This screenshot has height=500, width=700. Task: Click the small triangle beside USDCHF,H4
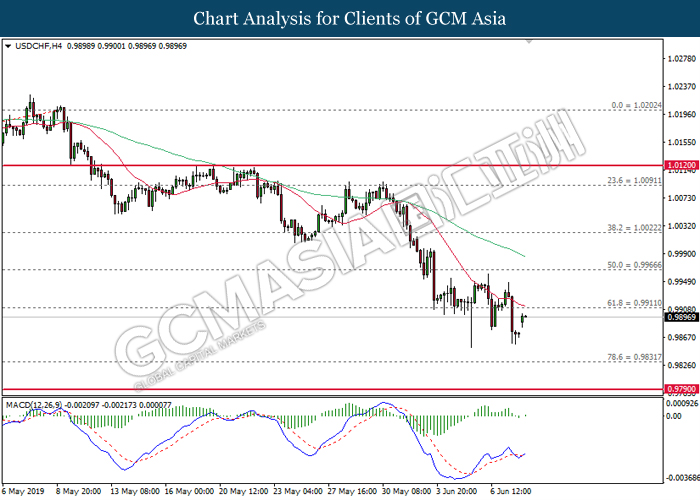click(8, 46)
